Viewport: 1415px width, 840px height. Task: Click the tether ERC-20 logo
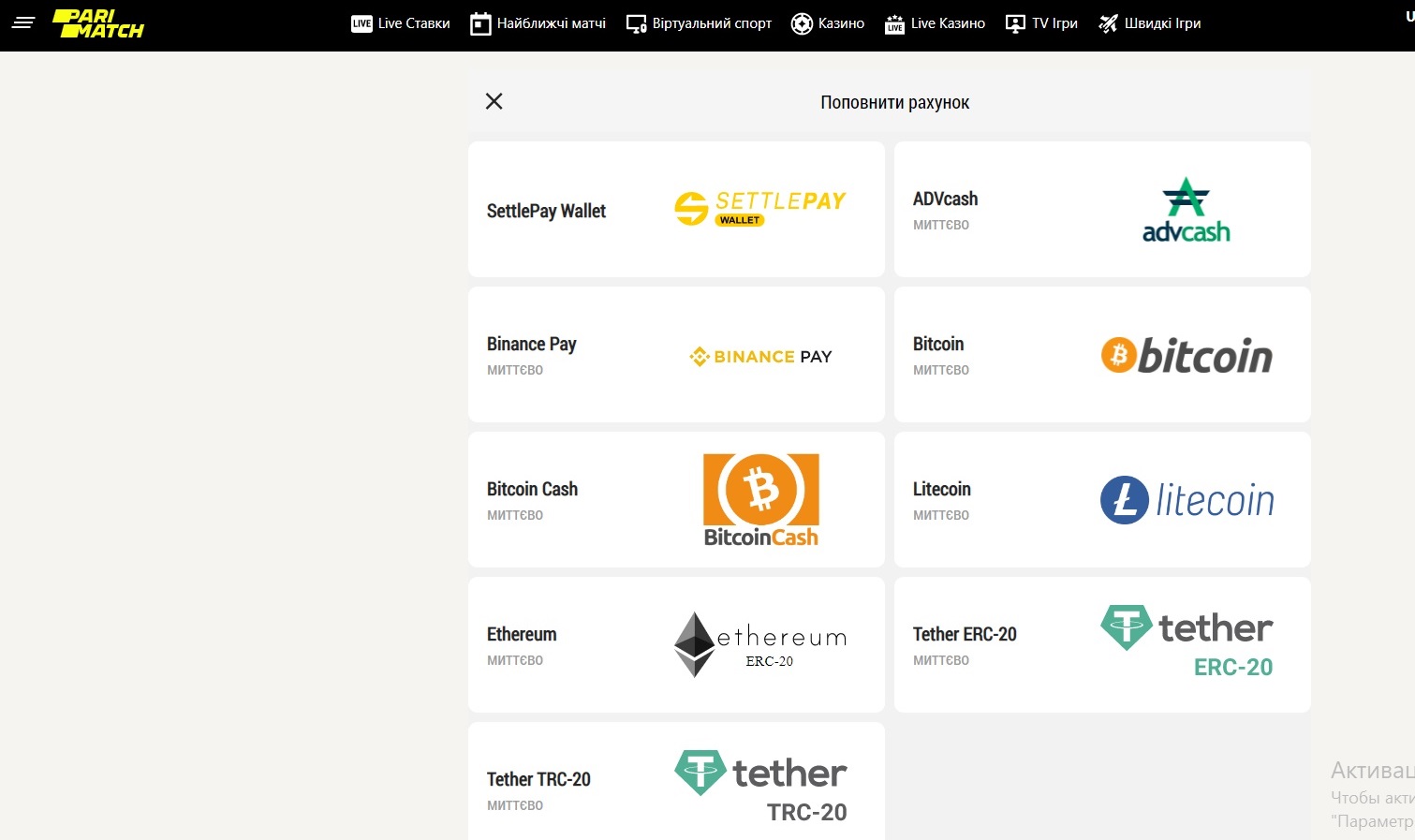[x=1187, y=641]
